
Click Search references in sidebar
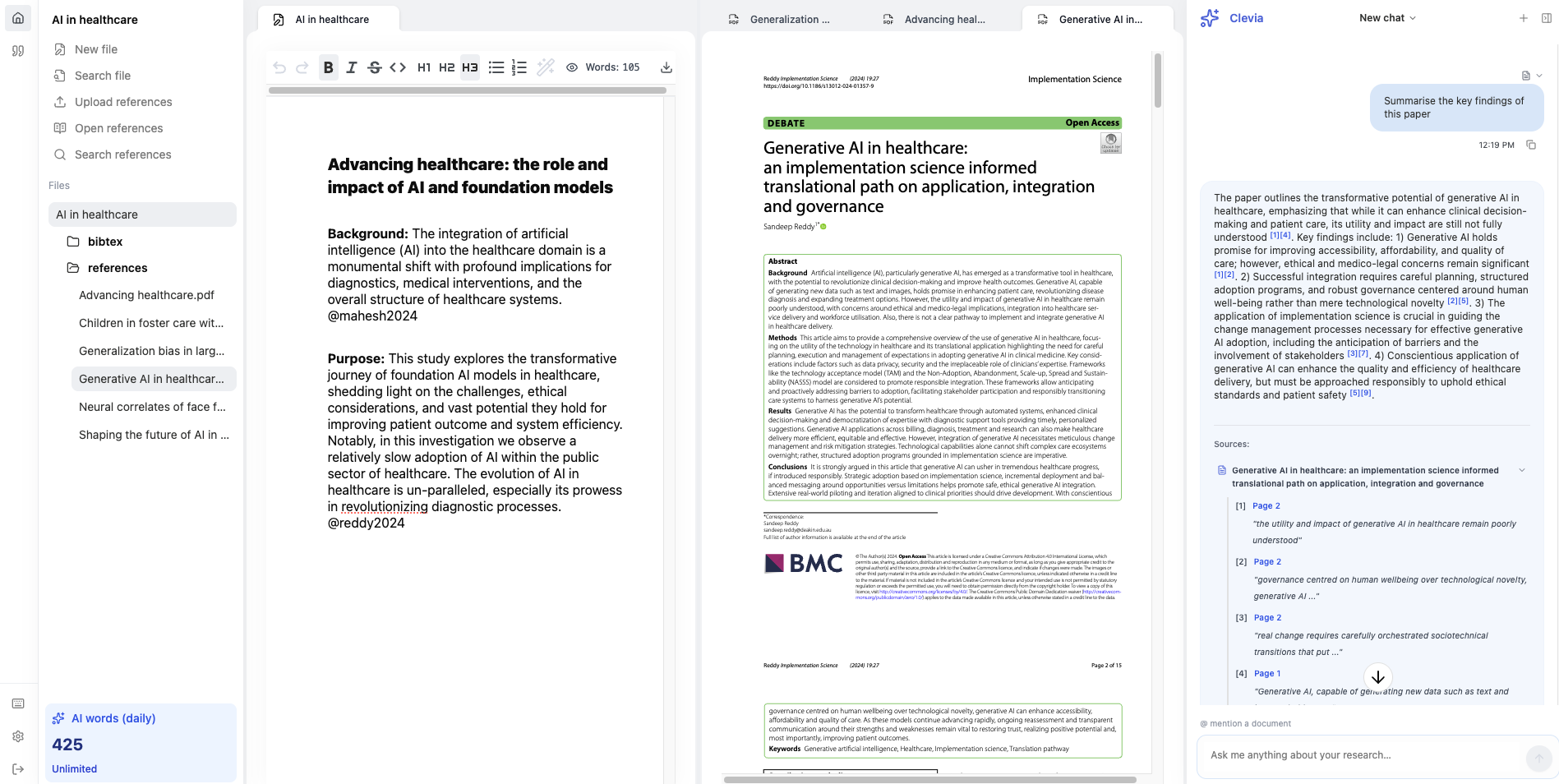pos(122,154)
